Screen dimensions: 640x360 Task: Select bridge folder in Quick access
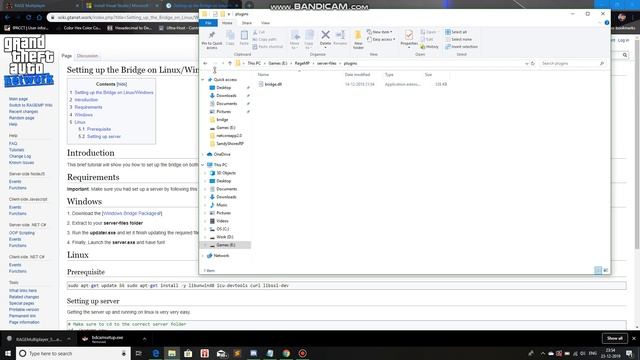[x=222, y=120]
